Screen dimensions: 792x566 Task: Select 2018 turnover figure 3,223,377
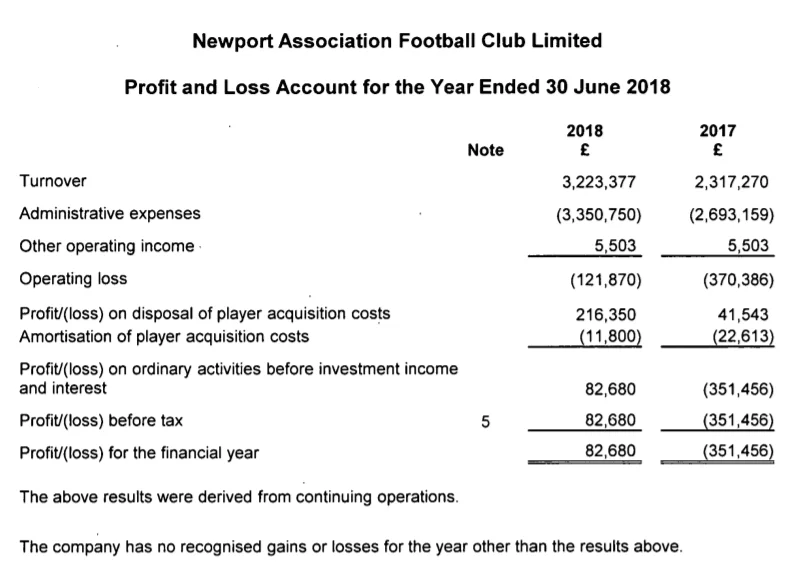[x=599, y=182]
